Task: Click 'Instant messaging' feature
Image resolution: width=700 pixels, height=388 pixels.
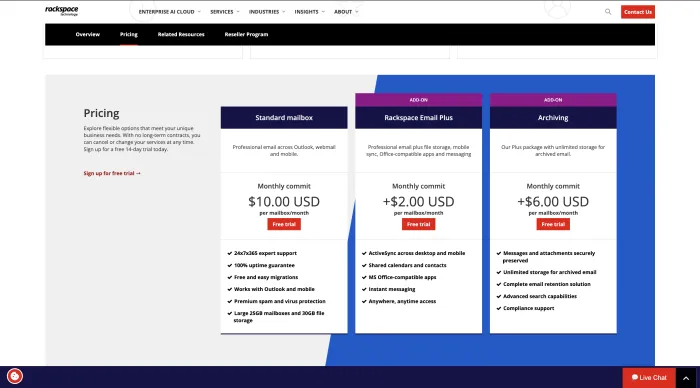Action: [392, 289]
